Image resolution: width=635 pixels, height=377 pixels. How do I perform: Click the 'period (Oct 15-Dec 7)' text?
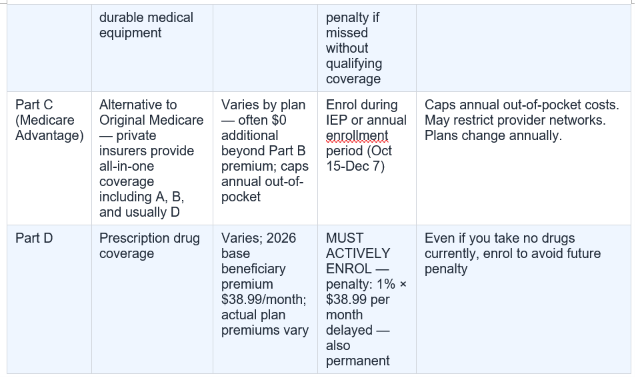[x=359, y=158]
